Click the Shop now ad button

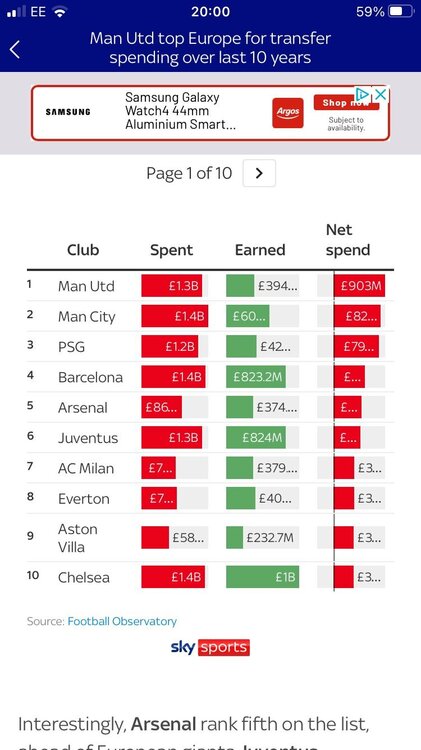pyautogui.click(x=346, y=102)
